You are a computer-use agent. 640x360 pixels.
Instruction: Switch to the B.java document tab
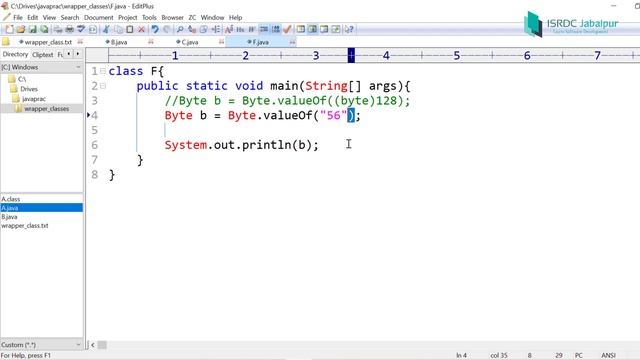(x=116, y=42)
